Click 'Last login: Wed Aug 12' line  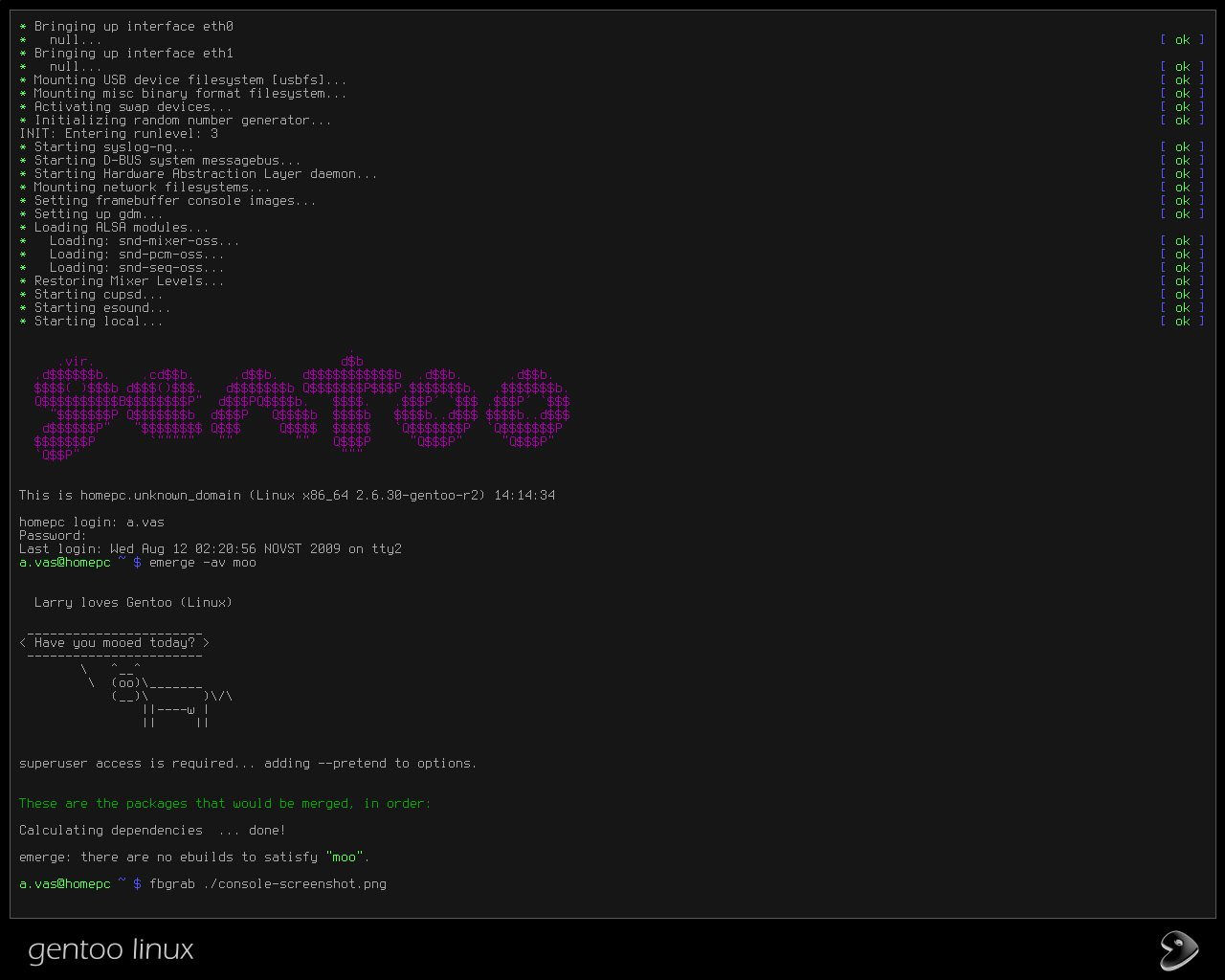[211, 549]
